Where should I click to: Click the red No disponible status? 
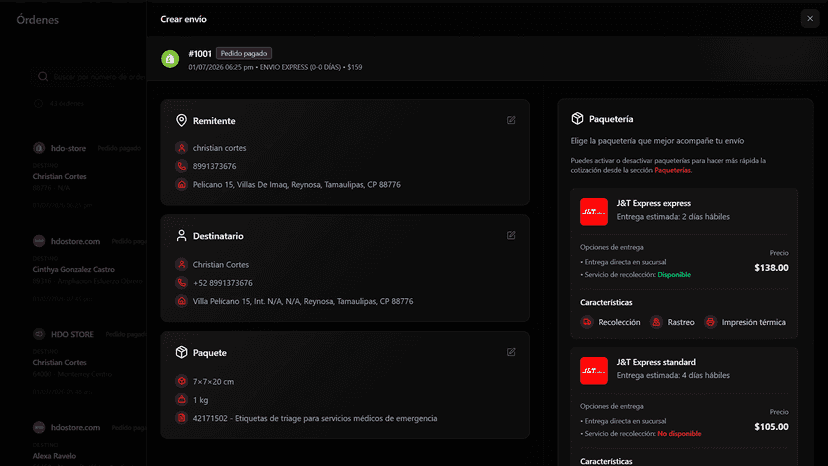[x=679, y=434]
